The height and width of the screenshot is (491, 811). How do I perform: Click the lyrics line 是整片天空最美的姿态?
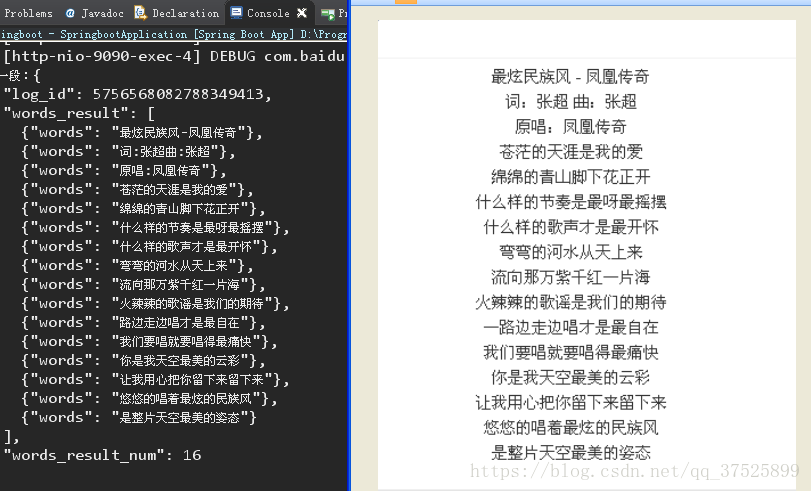pyautogui.click(x=570, y=453)
